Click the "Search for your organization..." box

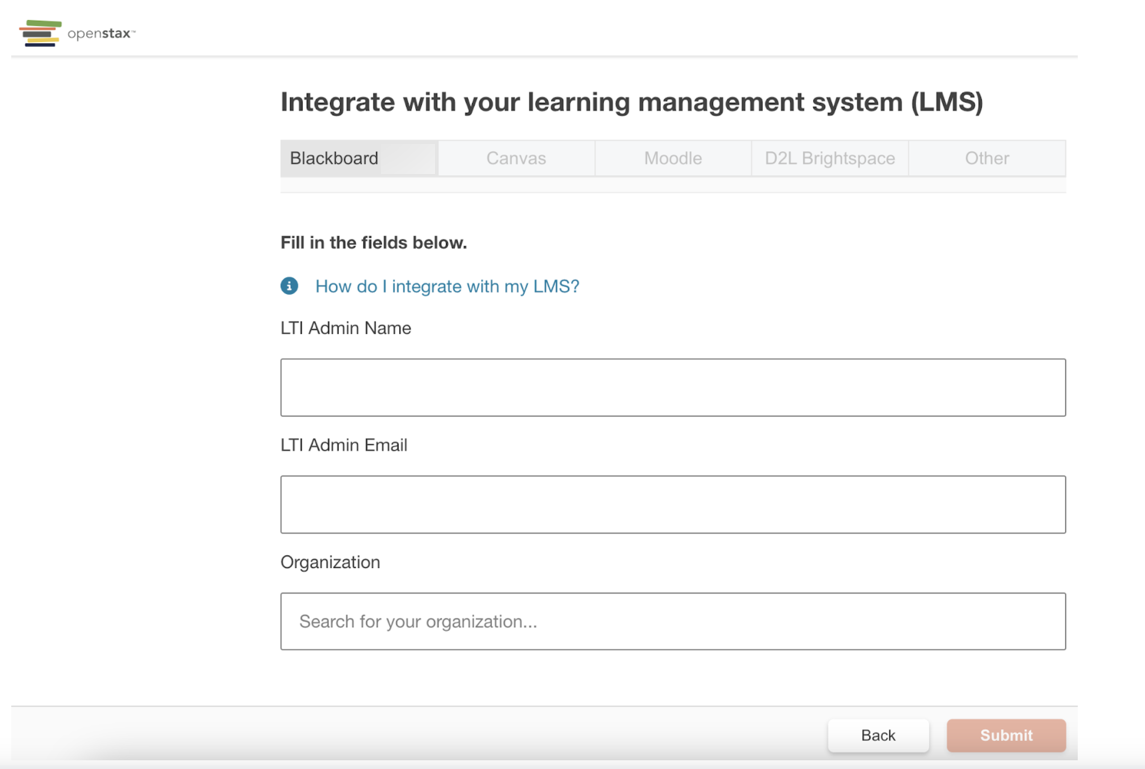coord(672,621)
